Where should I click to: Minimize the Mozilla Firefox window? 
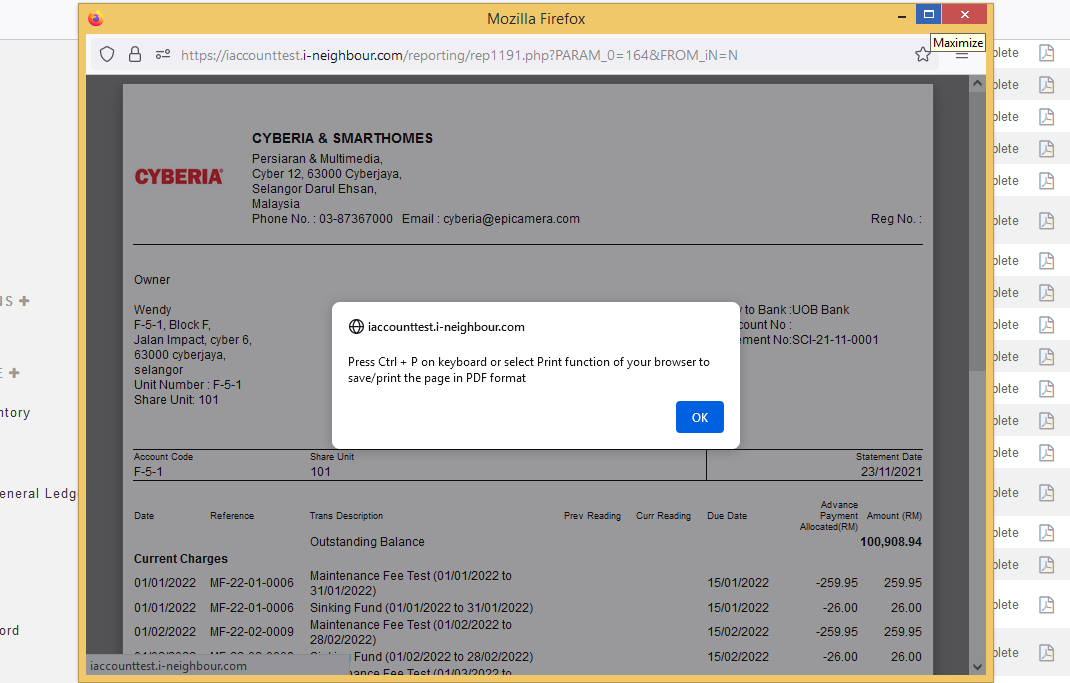point(902,15)
